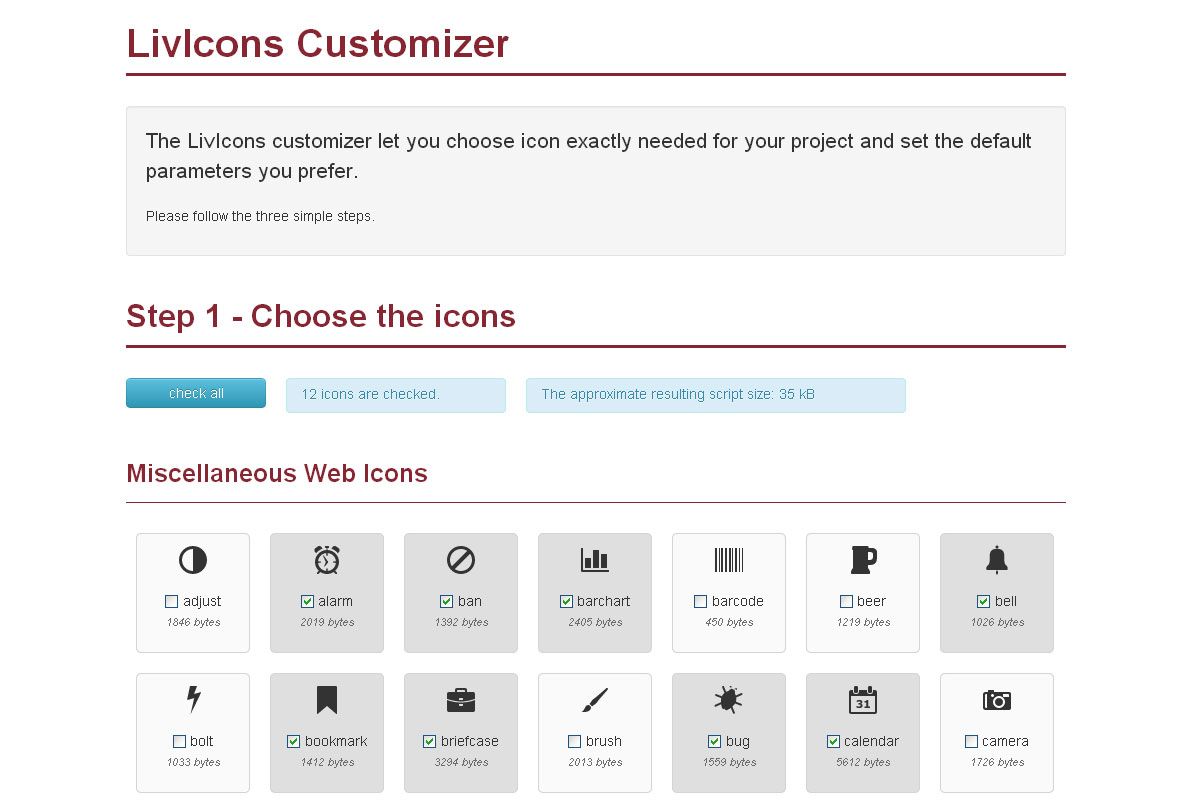Click the calendar icon
The width and height of the screenshot is (1200, 800).
(x=863, y=700)
